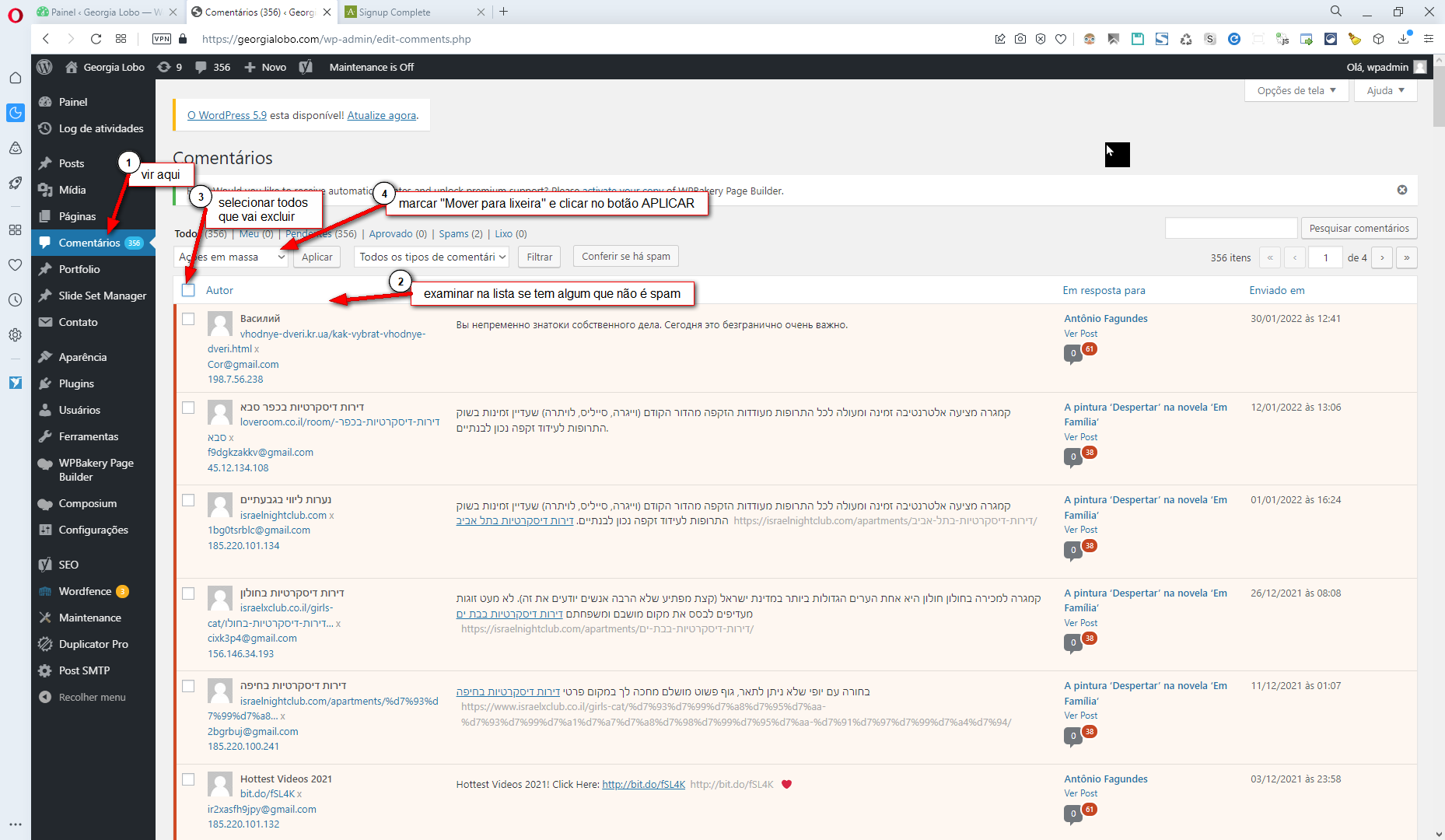Open the O WordPress 5.9 link

point(227,115)
